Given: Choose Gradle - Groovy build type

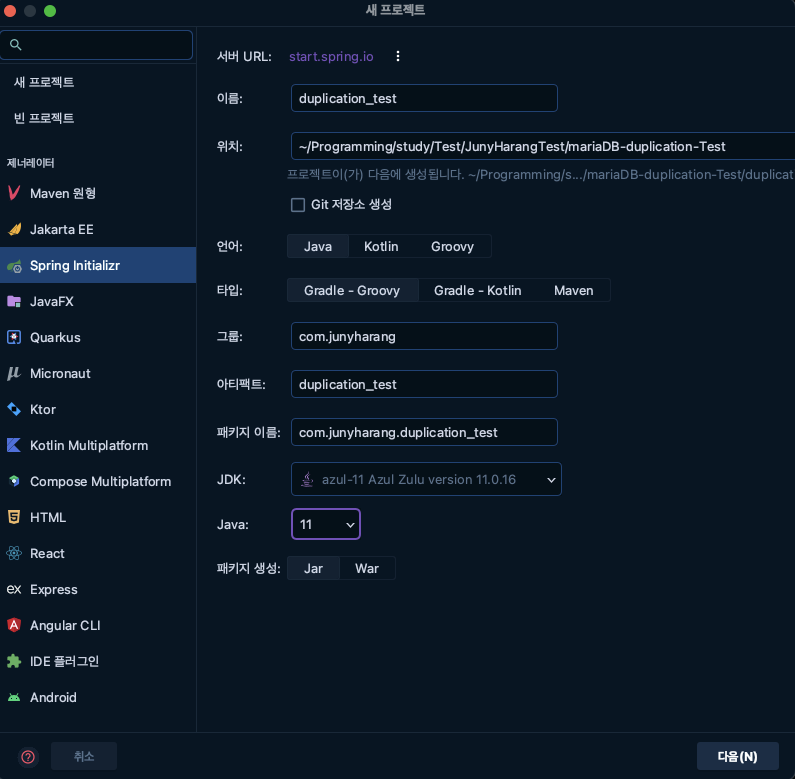Looking at the screenshot, I should (352, 291).
